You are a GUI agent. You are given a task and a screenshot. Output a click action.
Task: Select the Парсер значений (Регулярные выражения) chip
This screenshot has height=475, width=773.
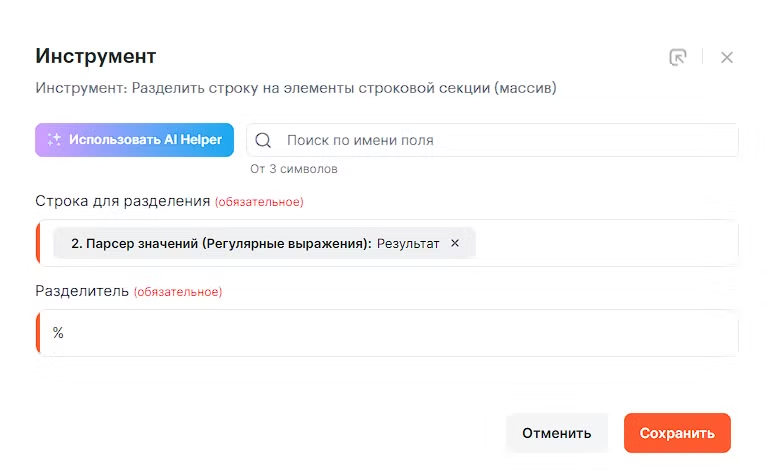click(x=220, y=243)
